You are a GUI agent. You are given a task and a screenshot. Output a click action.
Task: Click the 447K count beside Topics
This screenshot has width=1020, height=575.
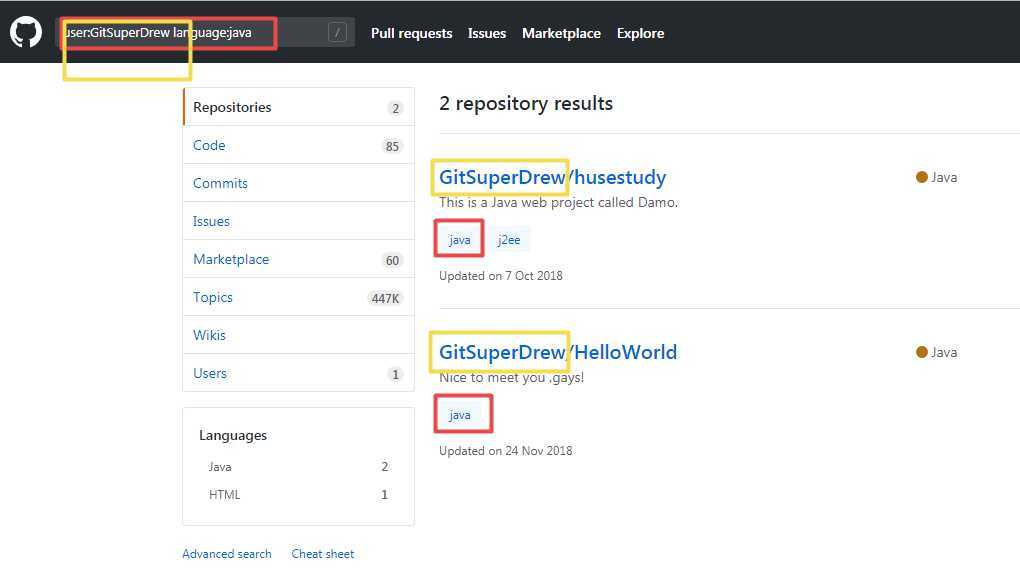click(386, 298)
